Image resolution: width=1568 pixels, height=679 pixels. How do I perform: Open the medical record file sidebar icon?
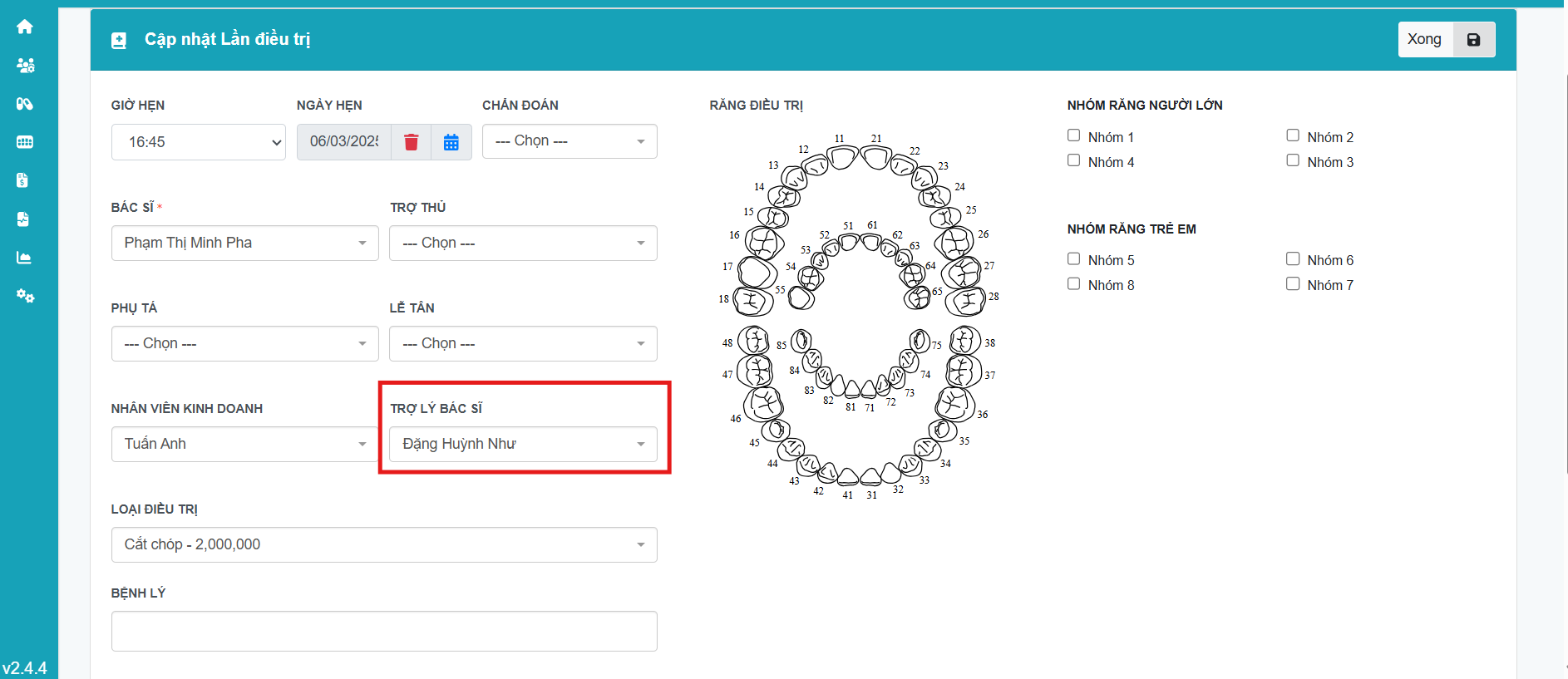point(23,219)
